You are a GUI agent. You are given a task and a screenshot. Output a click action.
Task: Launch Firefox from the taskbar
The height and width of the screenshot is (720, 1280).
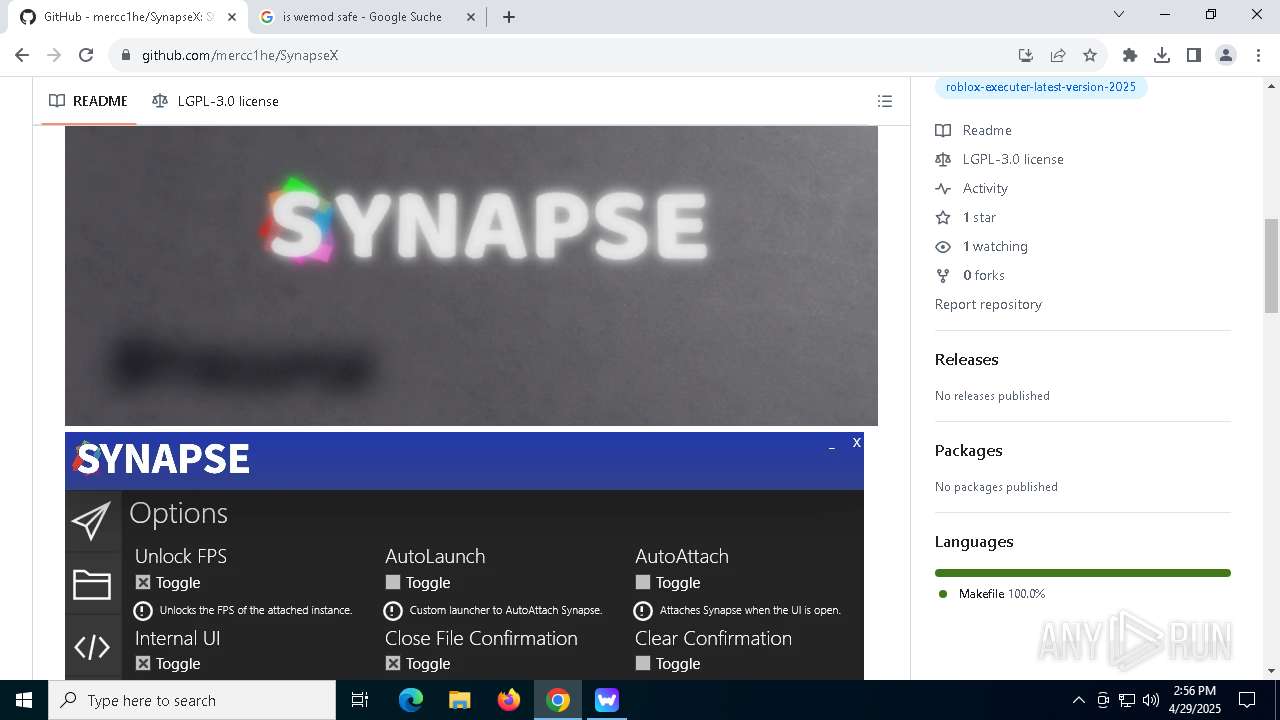point(509,700)
